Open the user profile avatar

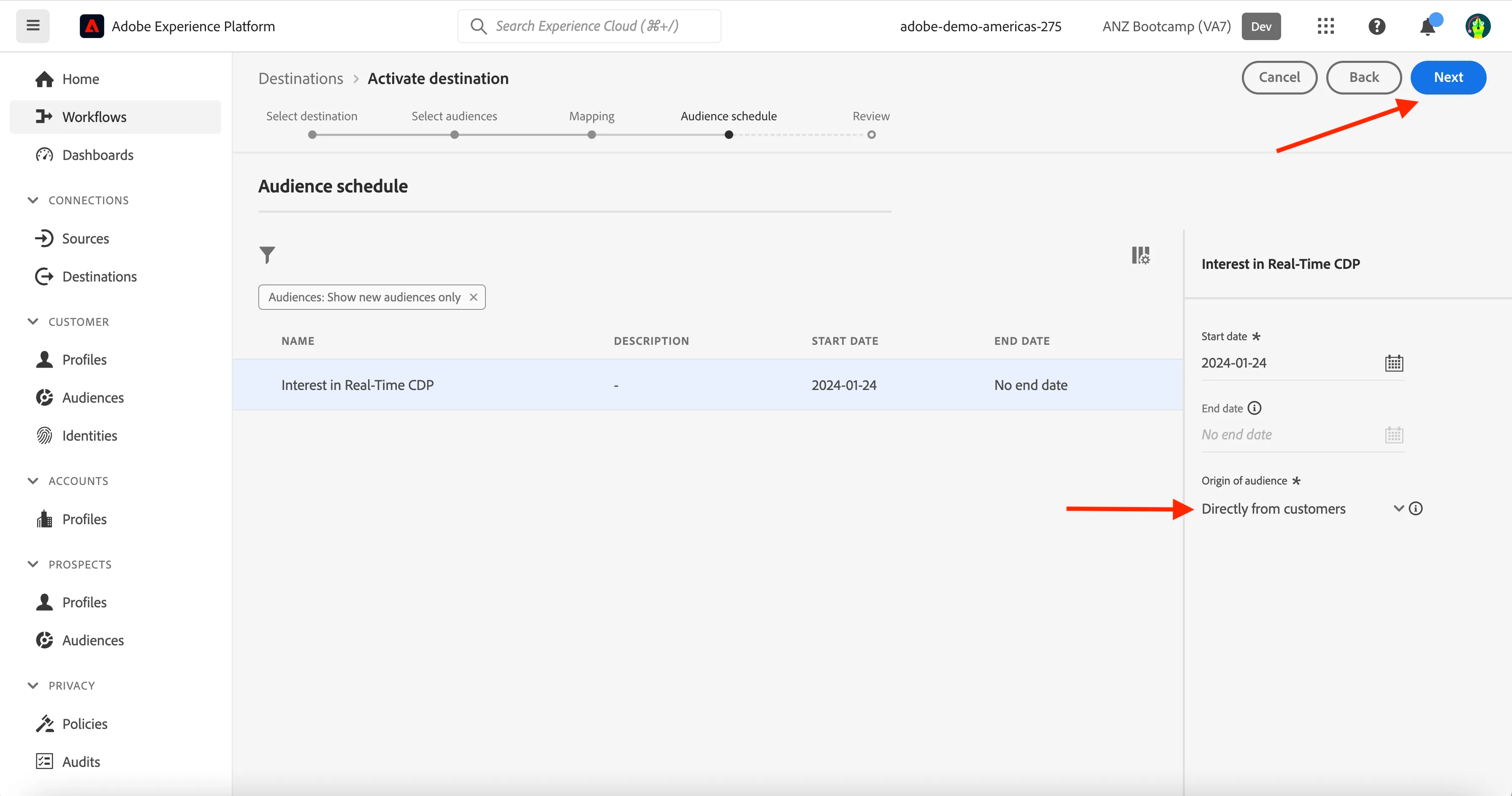point(1477,27)
